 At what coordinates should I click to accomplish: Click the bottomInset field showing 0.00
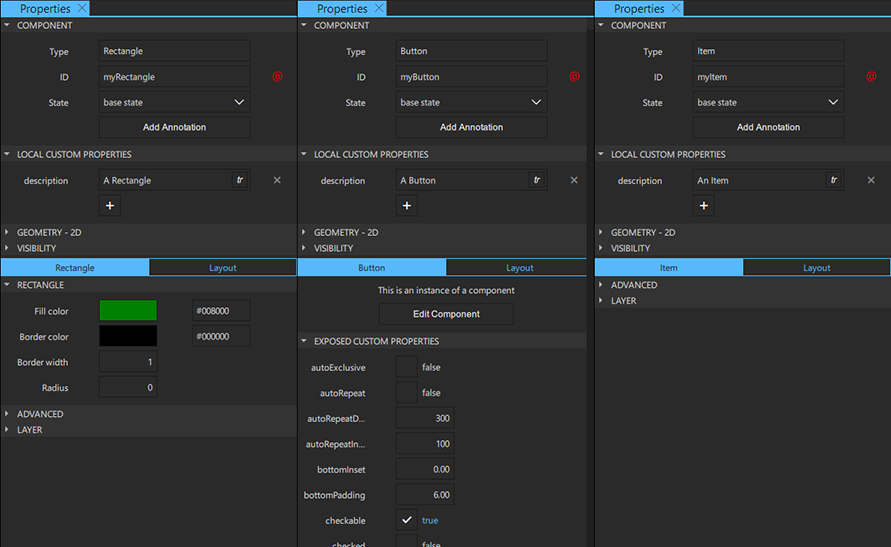tap(425, 469)
